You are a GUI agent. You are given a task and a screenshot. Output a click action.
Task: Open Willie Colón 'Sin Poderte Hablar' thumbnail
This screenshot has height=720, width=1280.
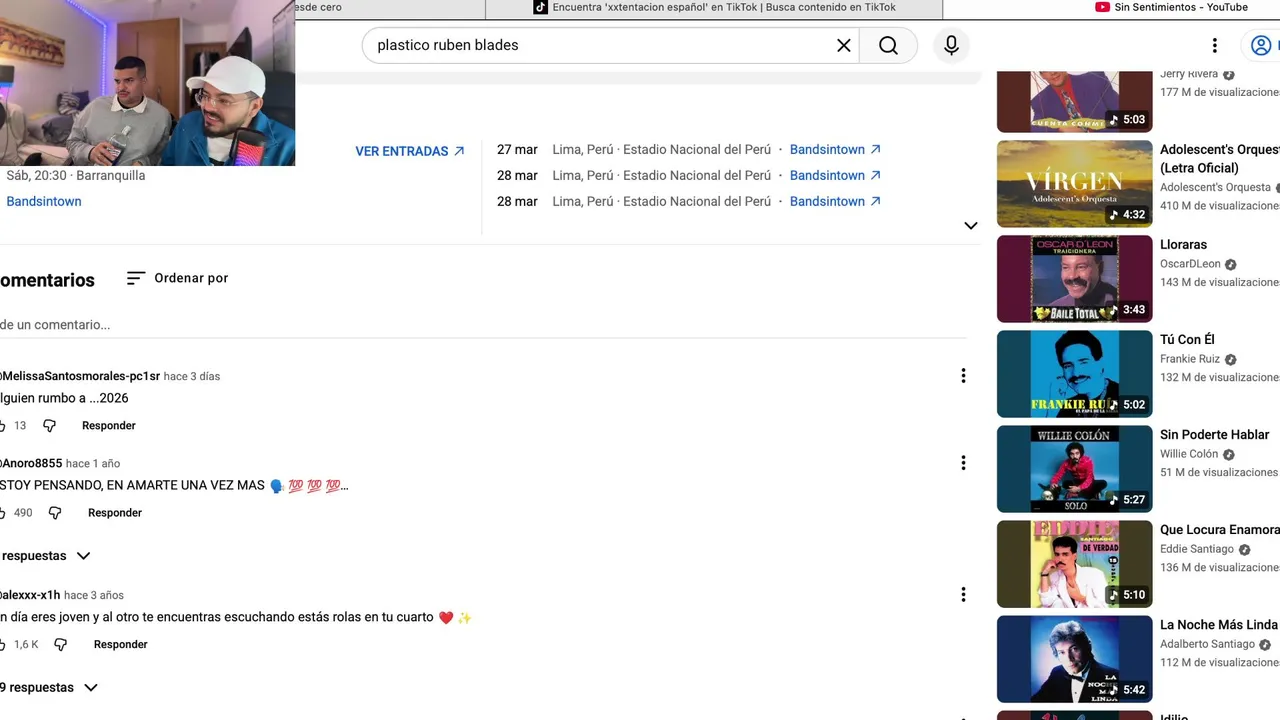click(x=1074, y=468)
